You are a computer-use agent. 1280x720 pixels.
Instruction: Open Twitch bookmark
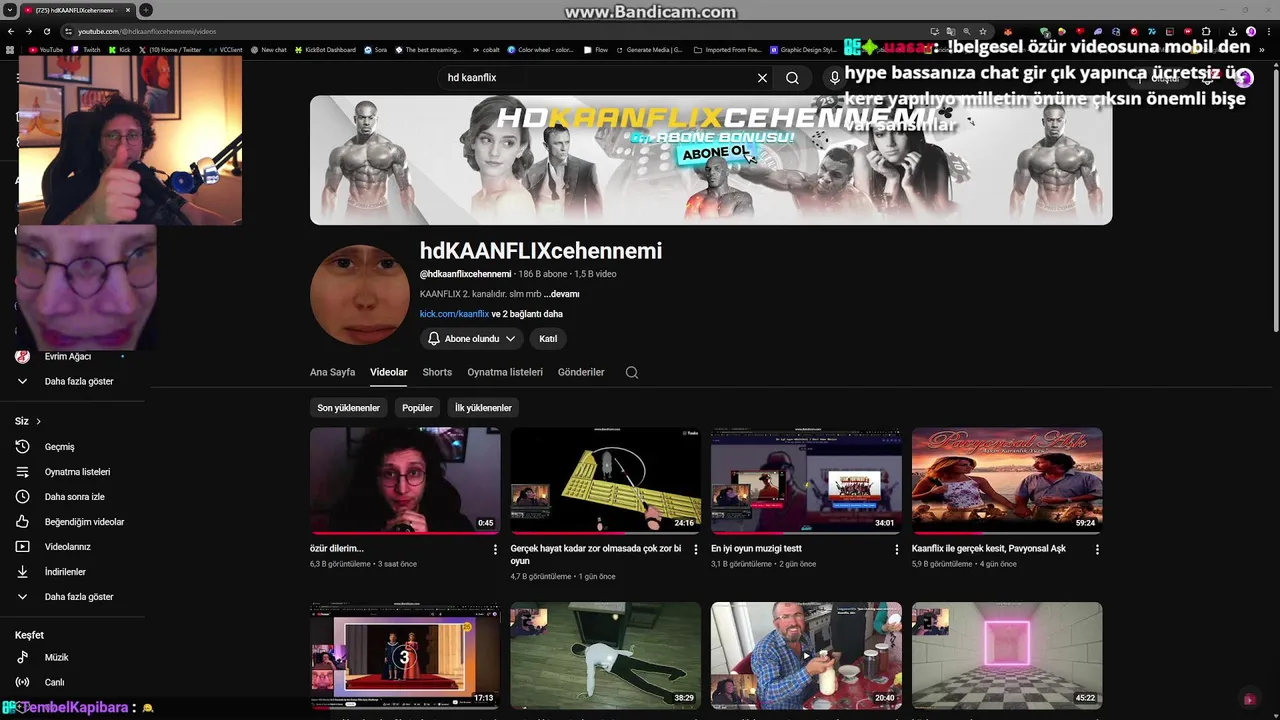[x=87, y=49]
